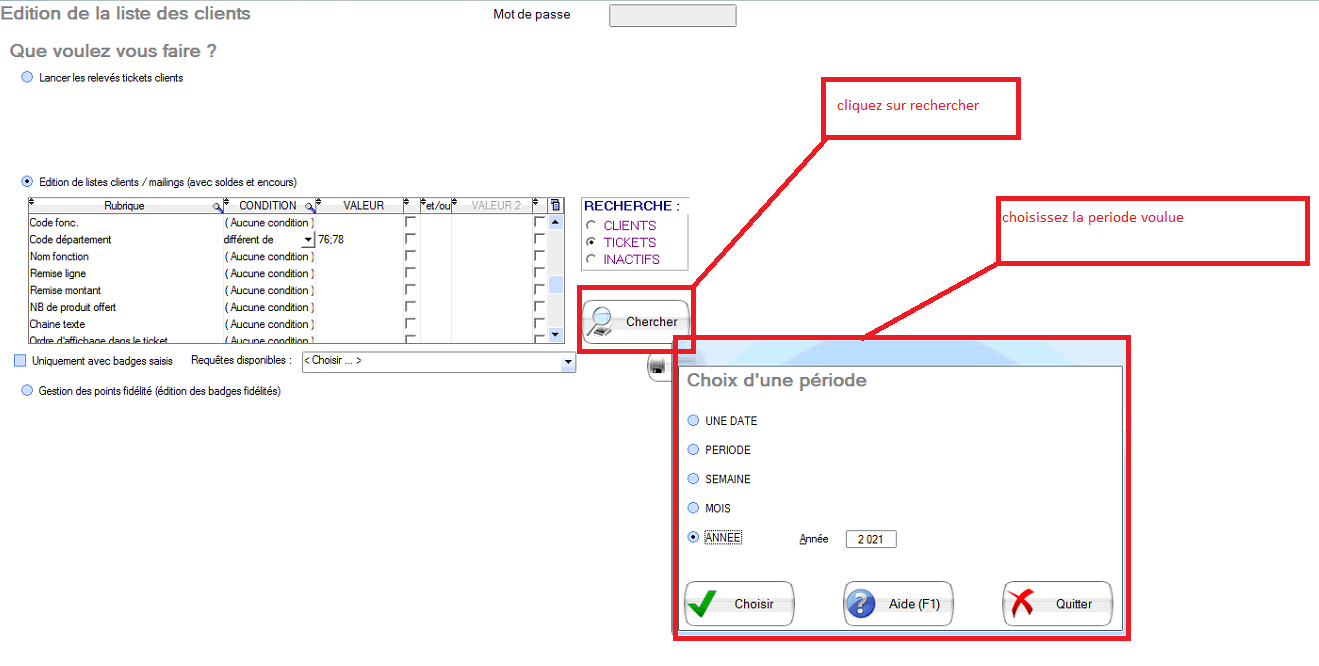The height and width of the screenshot is (666, 1319).
Task: Click the green checkmark icon on Choisir
Action: (704, 604)
